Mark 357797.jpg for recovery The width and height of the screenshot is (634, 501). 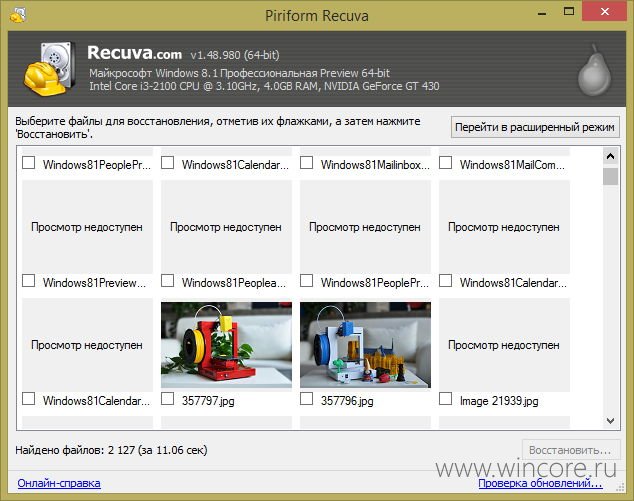167,399
